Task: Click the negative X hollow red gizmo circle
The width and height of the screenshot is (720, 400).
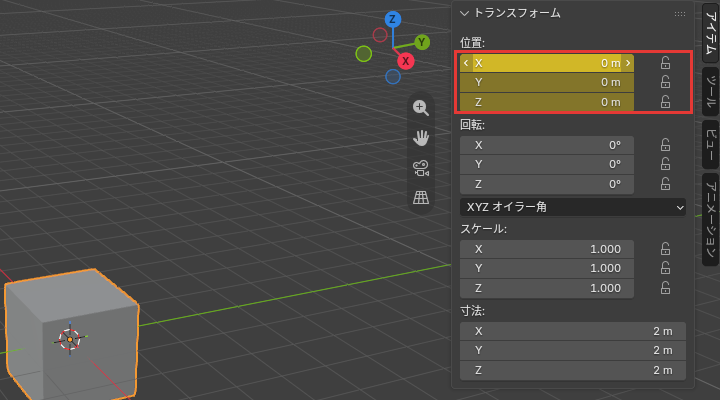Action: (x=380, y=35)
